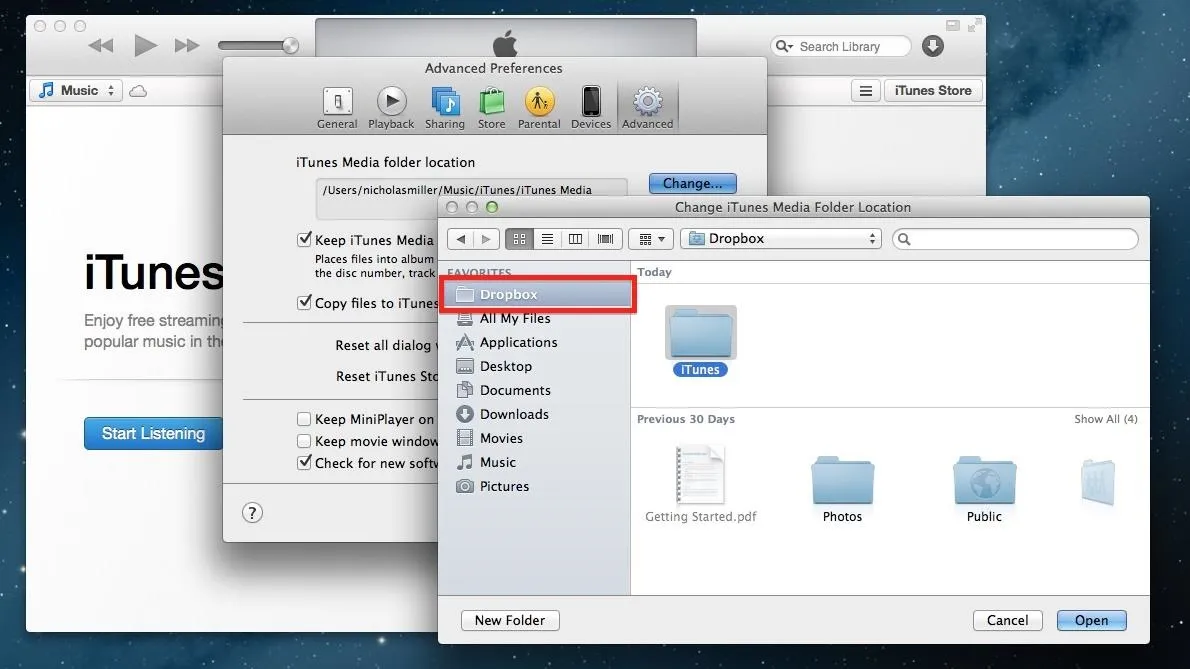Viewport: 1190px width, 669px height.
Task: Click the iCloud icon beside Music
Action: coord(138,91)
